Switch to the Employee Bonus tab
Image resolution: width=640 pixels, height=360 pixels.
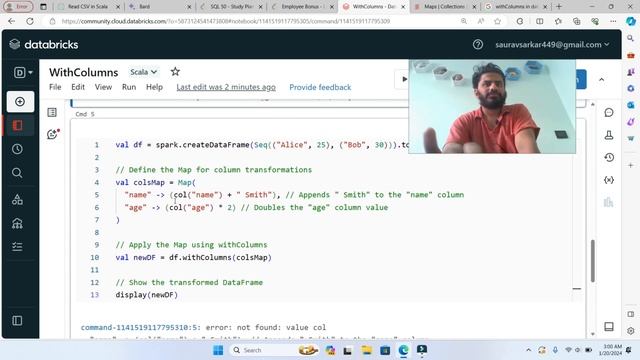pos(302,7)
